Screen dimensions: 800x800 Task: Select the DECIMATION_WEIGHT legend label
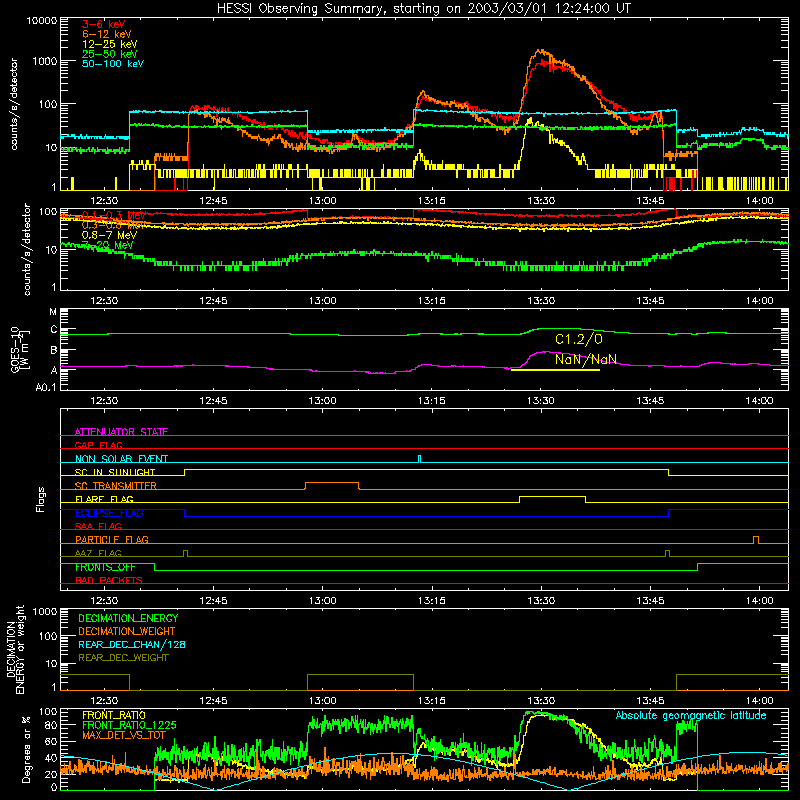coord(127,631)
